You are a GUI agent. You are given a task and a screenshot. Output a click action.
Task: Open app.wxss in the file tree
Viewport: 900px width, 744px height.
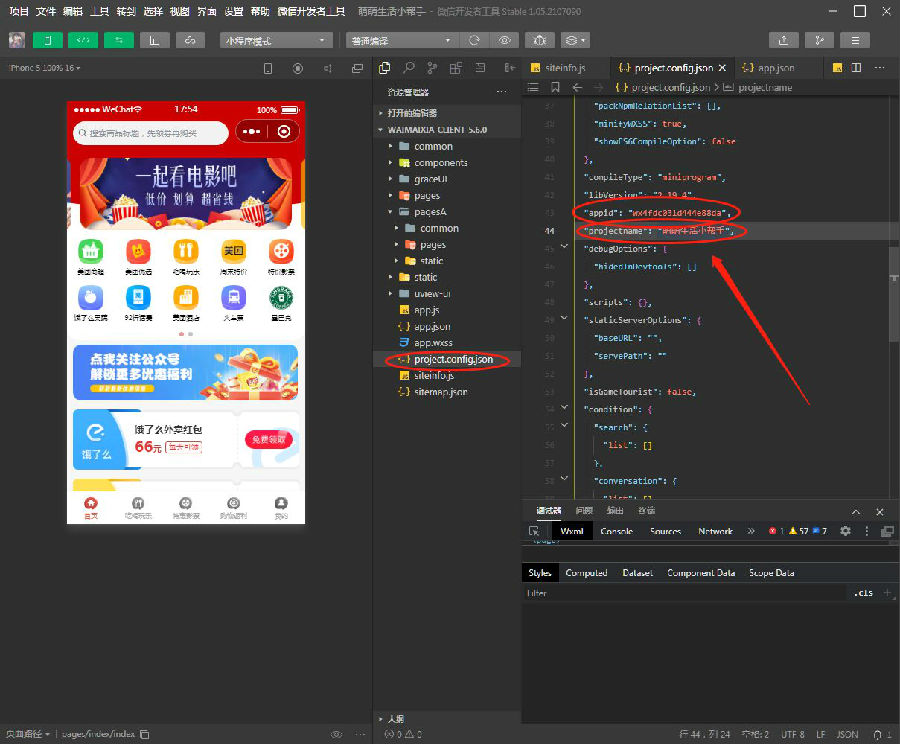433,342
